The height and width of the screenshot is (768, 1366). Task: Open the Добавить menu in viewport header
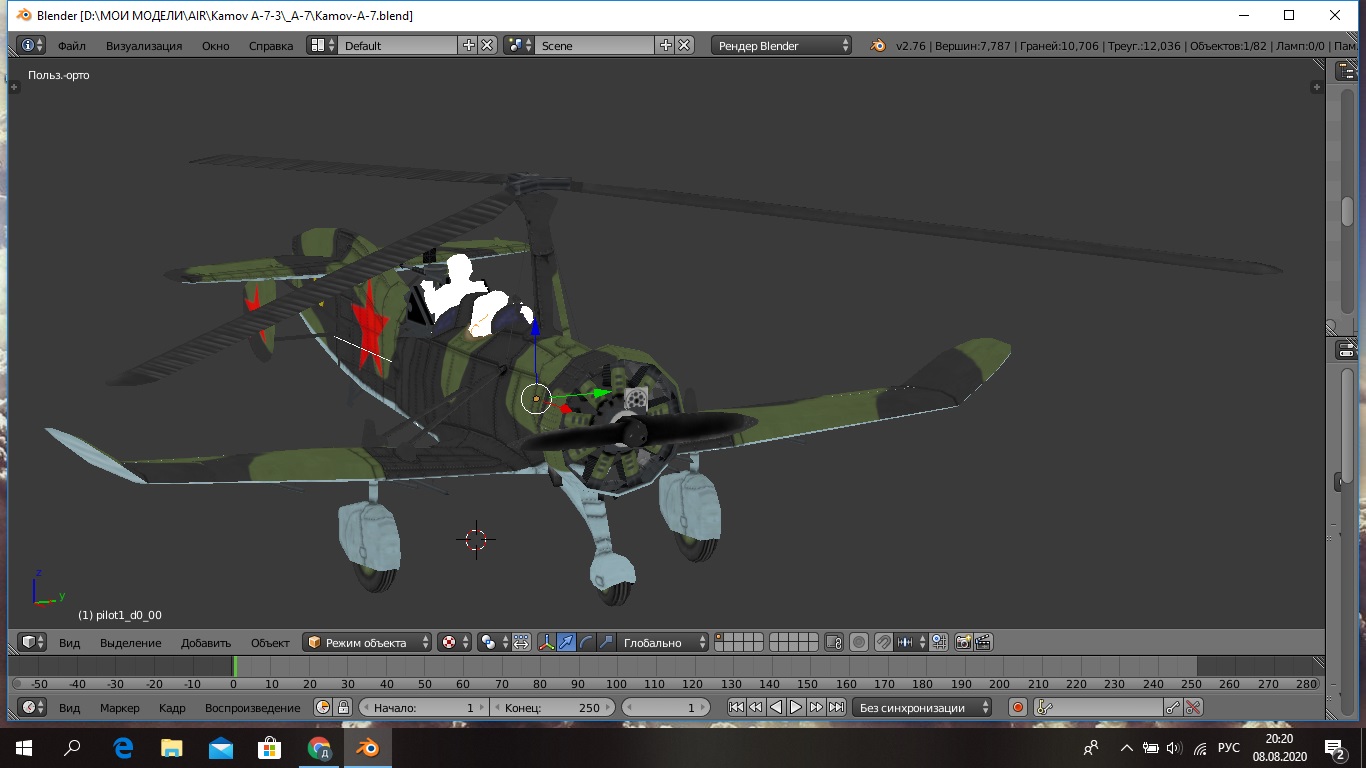(x=205, y=642)
